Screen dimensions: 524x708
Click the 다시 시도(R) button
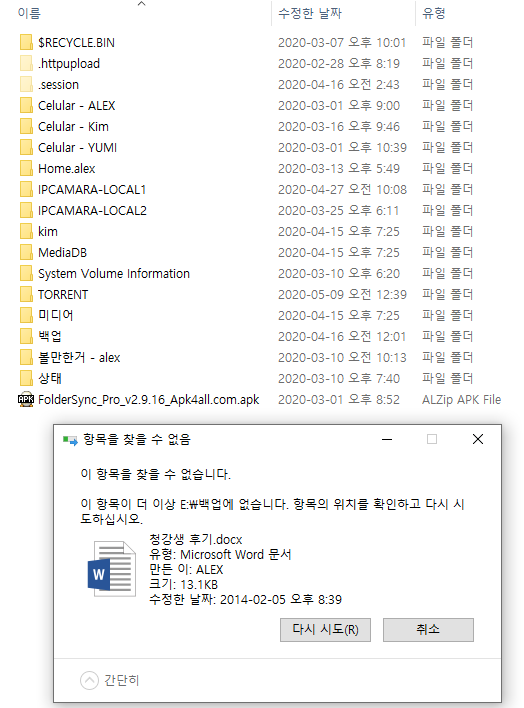[x=325, y=629]
